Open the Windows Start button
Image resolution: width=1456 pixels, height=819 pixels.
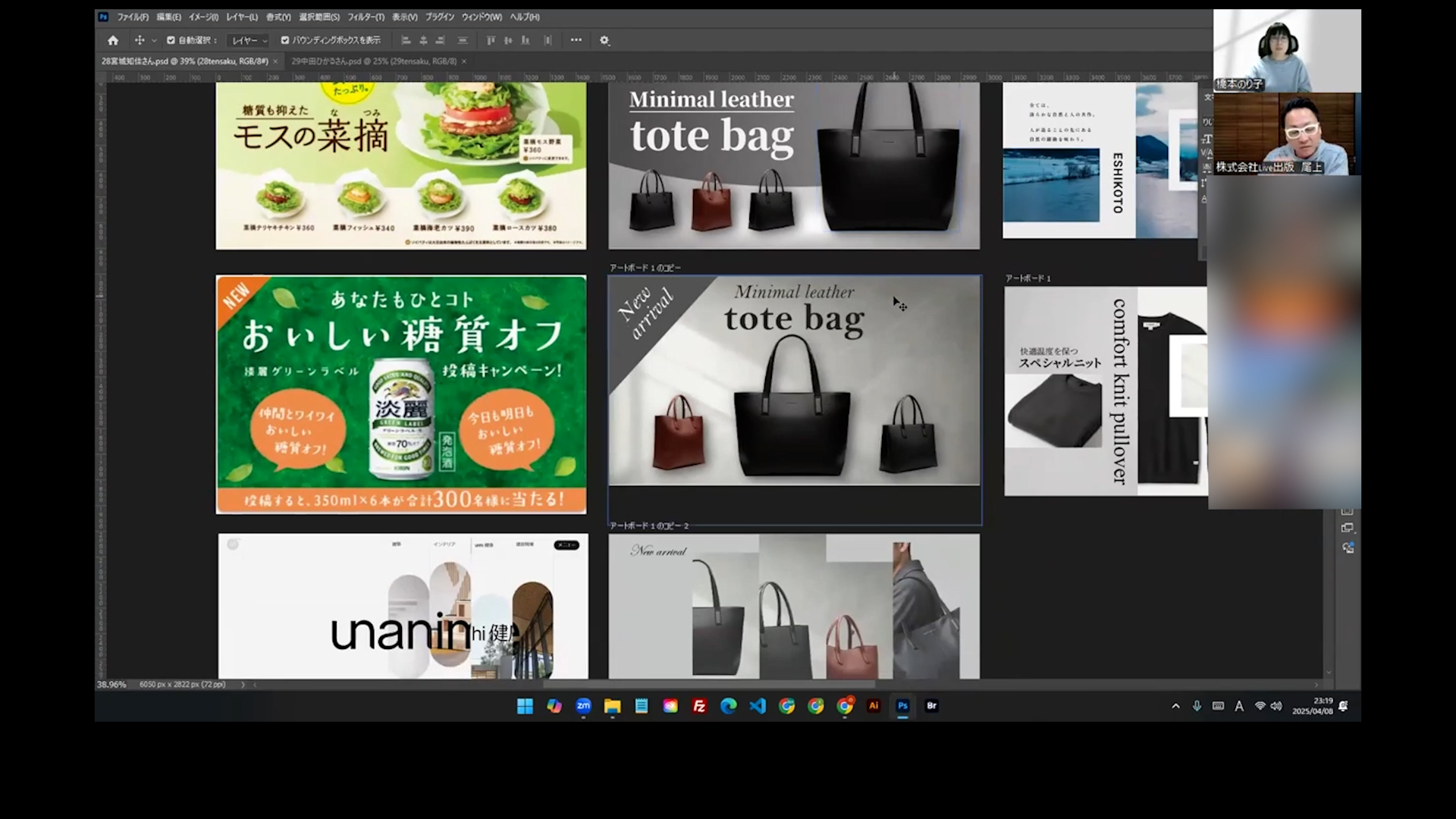(525, 706)
